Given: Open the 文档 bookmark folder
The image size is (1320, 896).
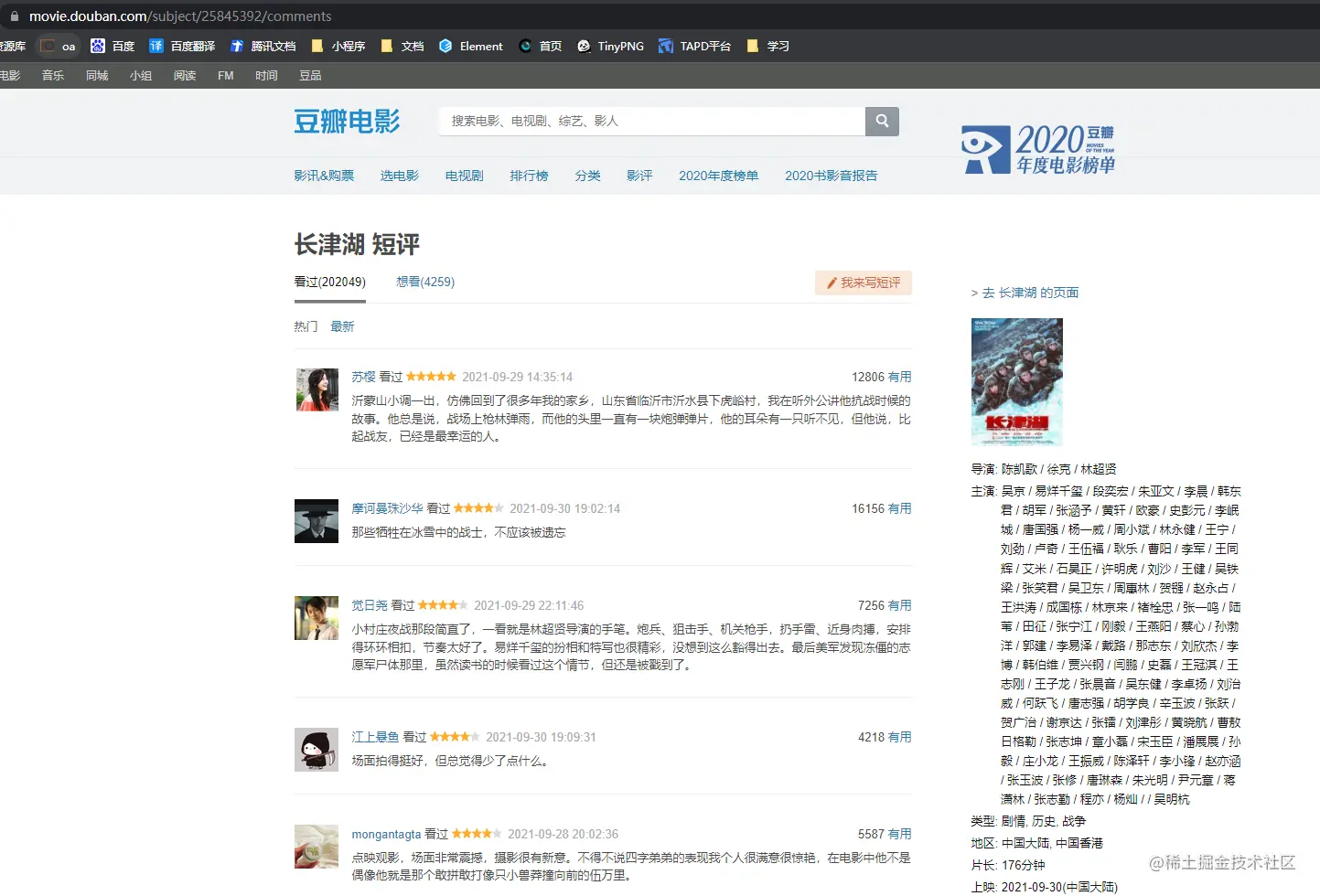Looking at the screenshot, I should tap(402, 46).
